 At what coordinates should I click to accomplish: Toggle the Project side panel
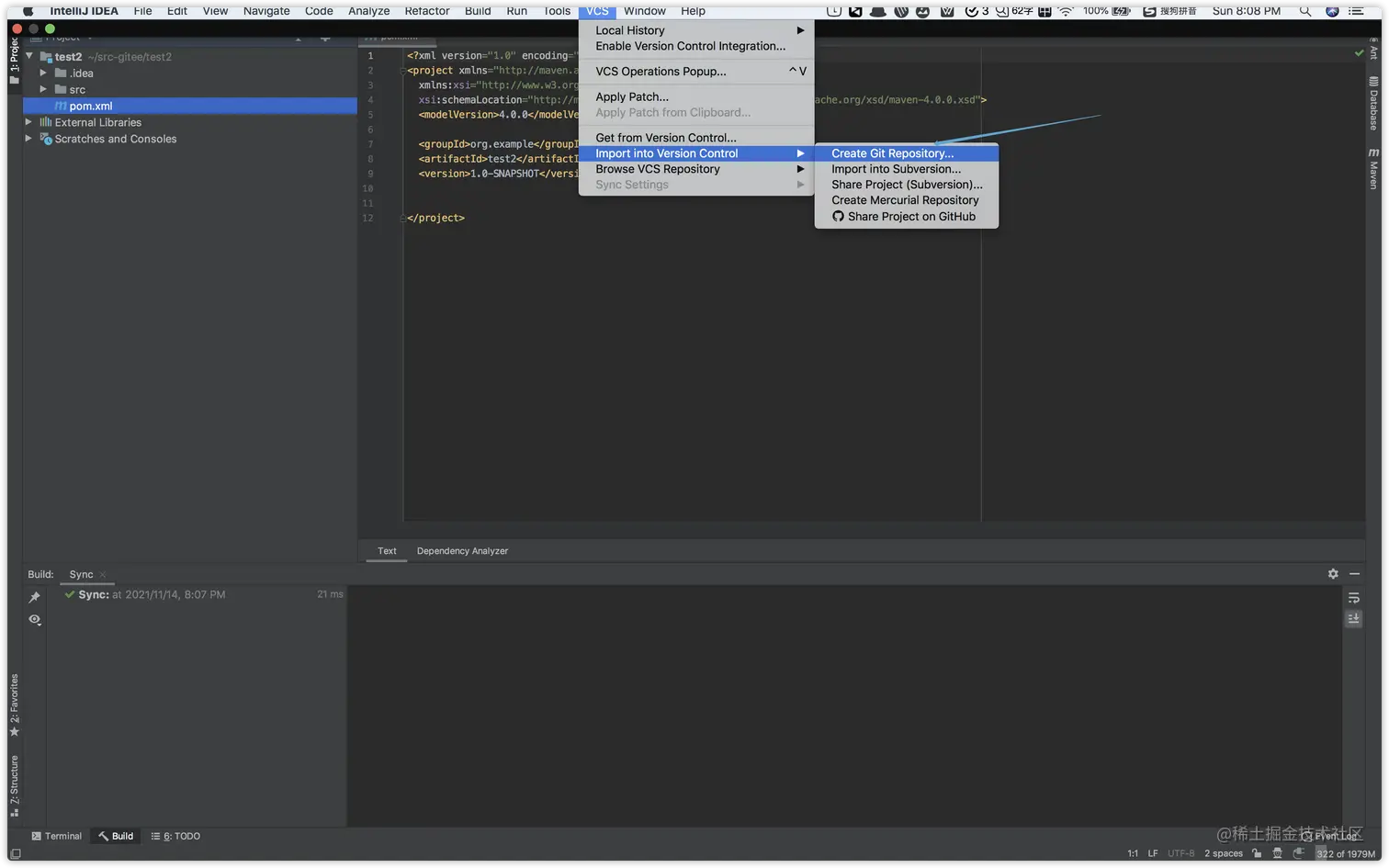tap(14, 62)
